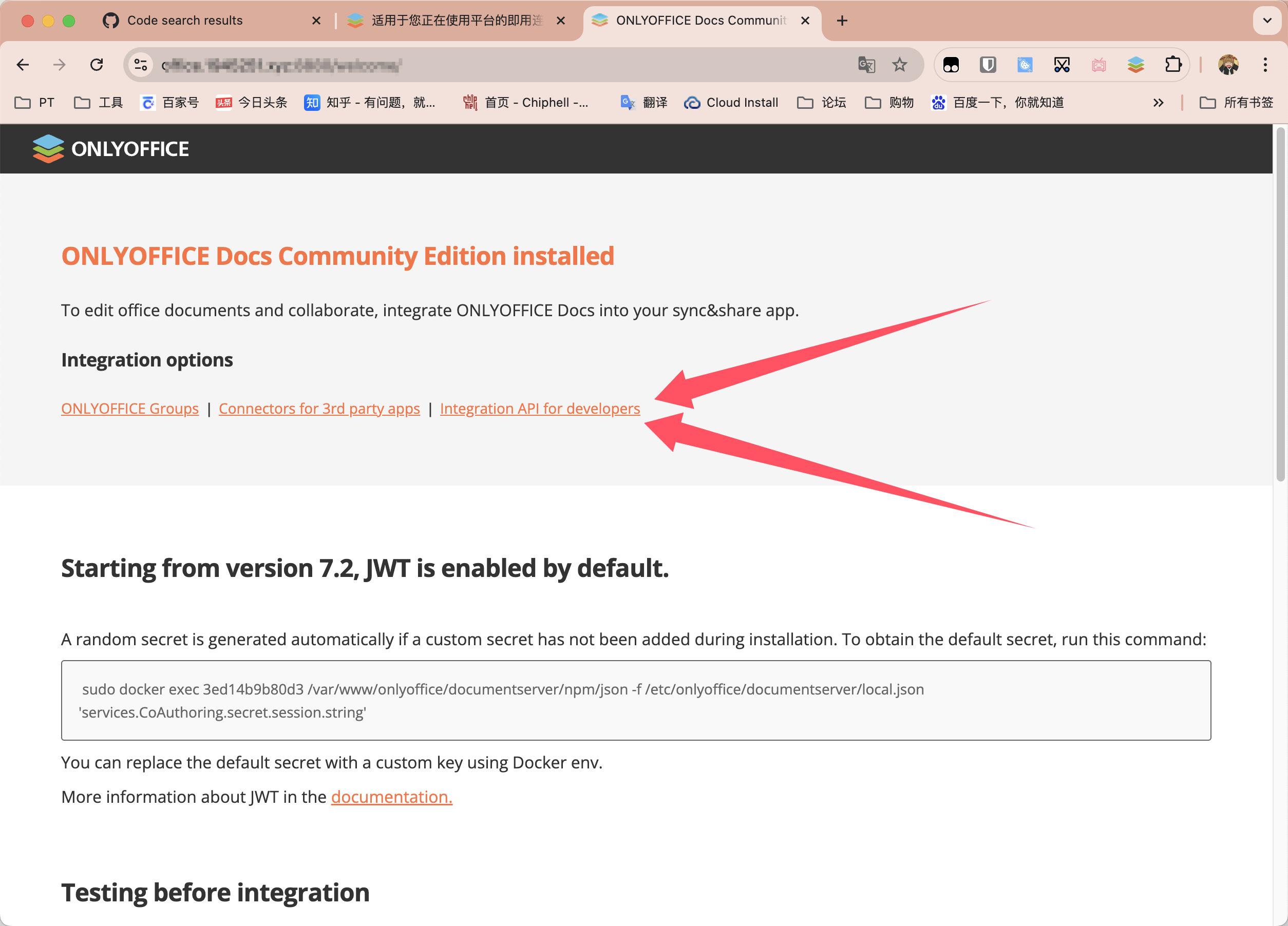This screenshot has height=926, width=1288.
Task: Open the 百度一下 bookmark
Action: (x=997, y=103)
